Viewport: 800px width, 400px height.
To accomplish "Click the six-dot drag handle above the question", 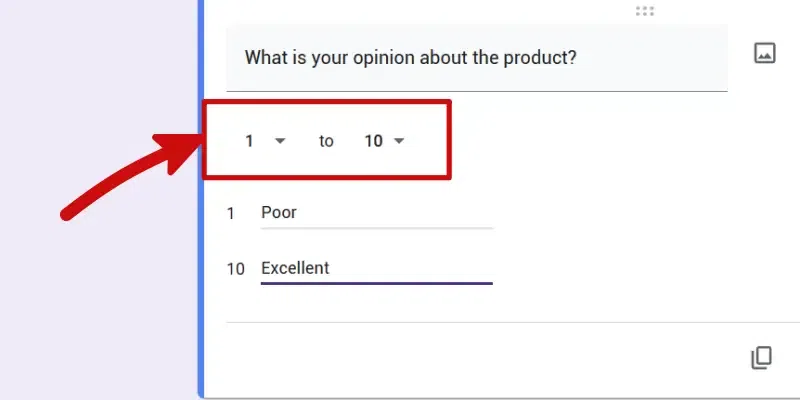I will click(645, 11).
